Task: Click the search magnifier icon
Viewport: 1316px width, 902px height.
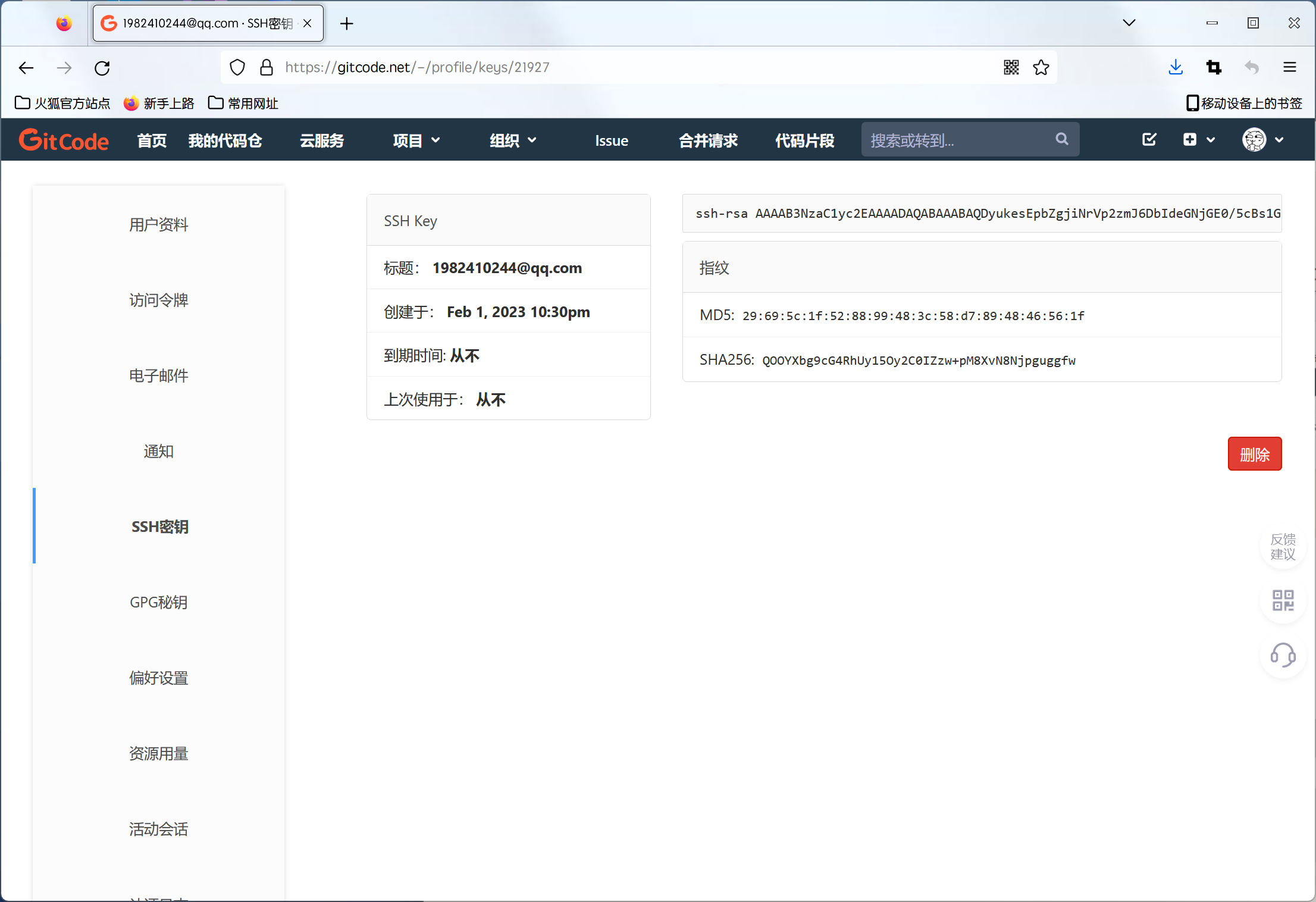Action: coord(1062,139)
